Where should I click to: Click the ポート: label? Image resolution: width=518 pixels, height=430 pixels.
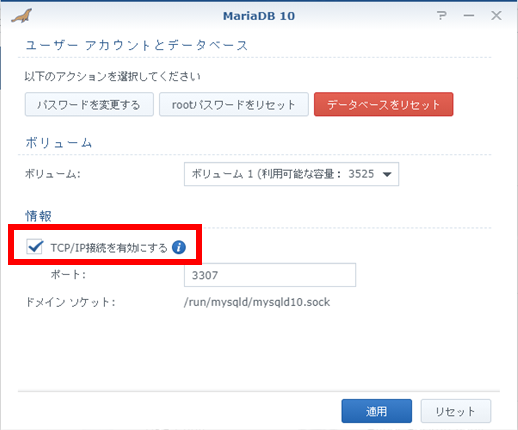pyautogui.click(x=68, y=275)
